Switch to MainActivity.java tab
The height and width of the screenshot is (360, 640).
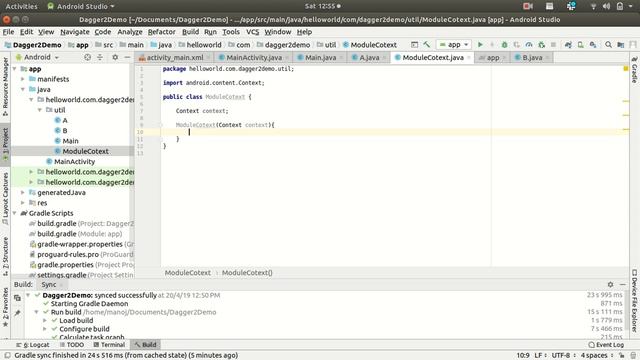[254, 58]
